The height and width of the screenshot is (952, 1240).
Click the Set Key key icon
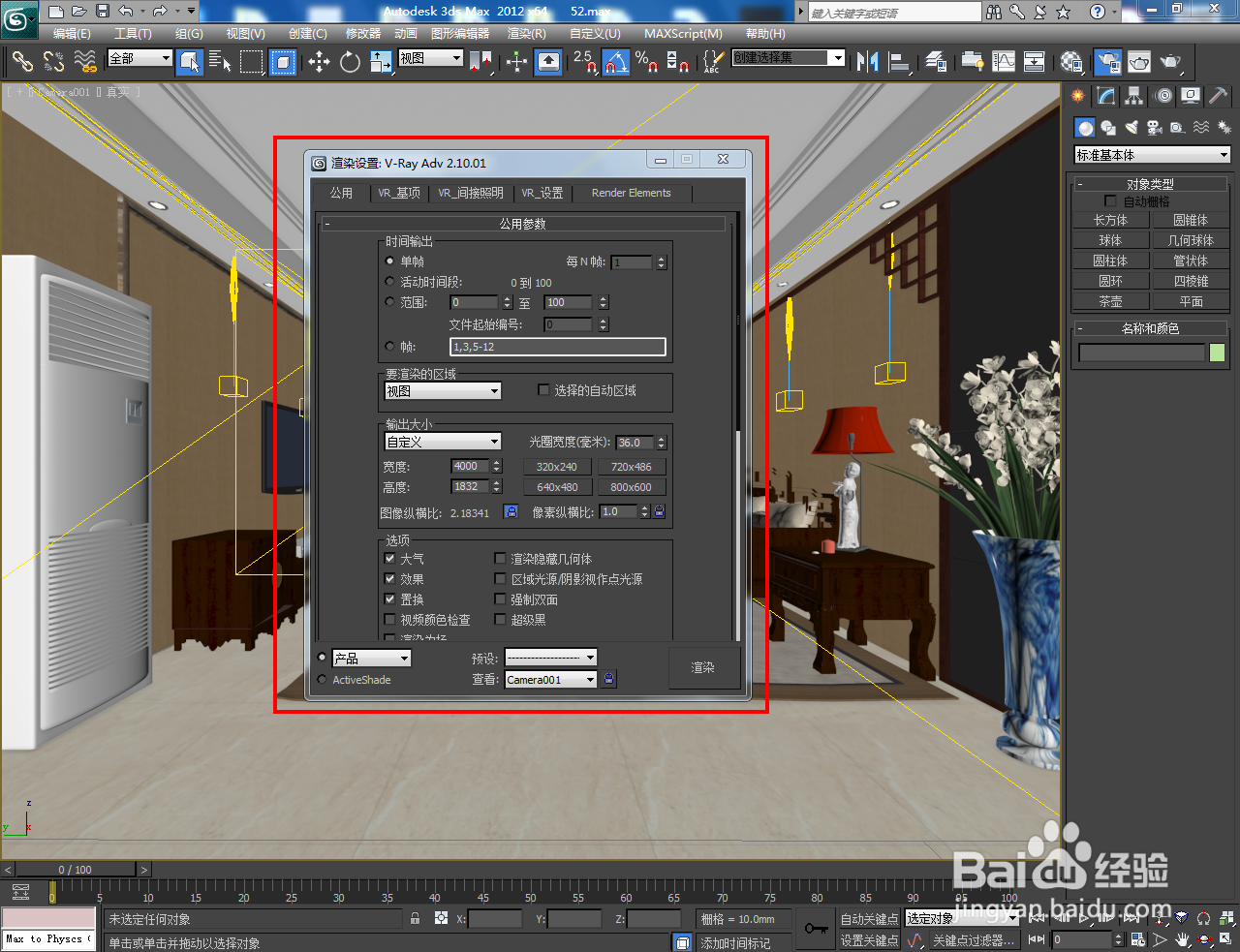coord(816,928)
